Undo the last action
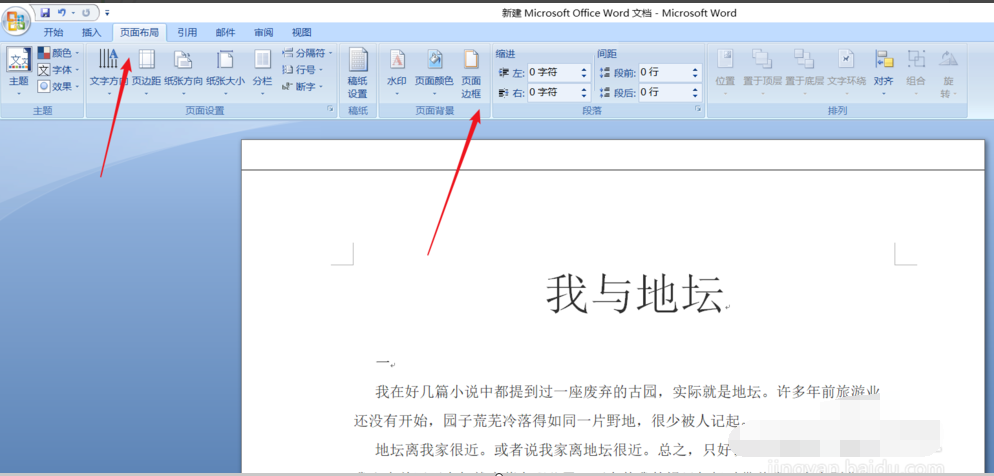Viewport: 994px width, 476px height. (61, 13)
